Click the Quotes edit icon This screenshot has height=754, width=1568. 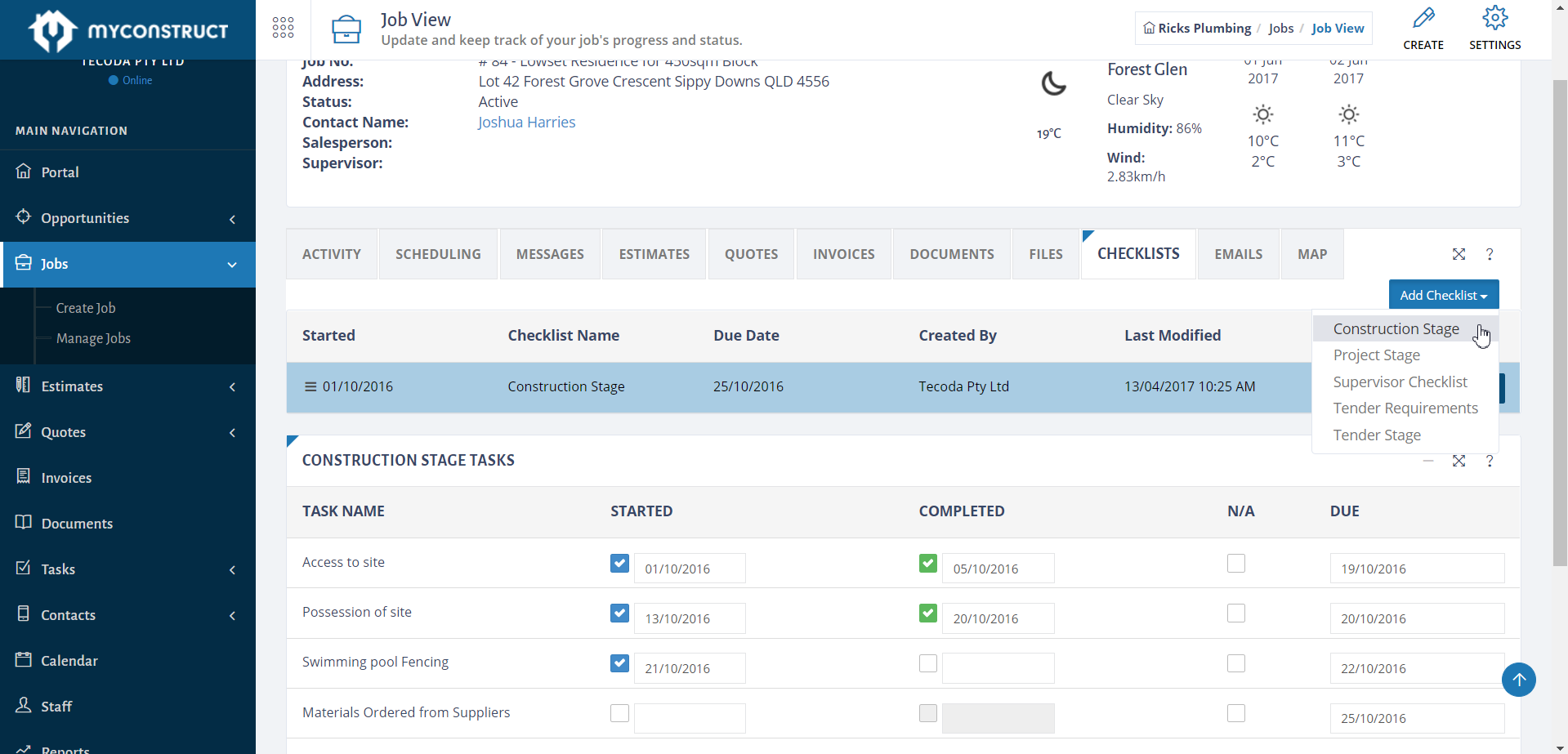[24, 431]
